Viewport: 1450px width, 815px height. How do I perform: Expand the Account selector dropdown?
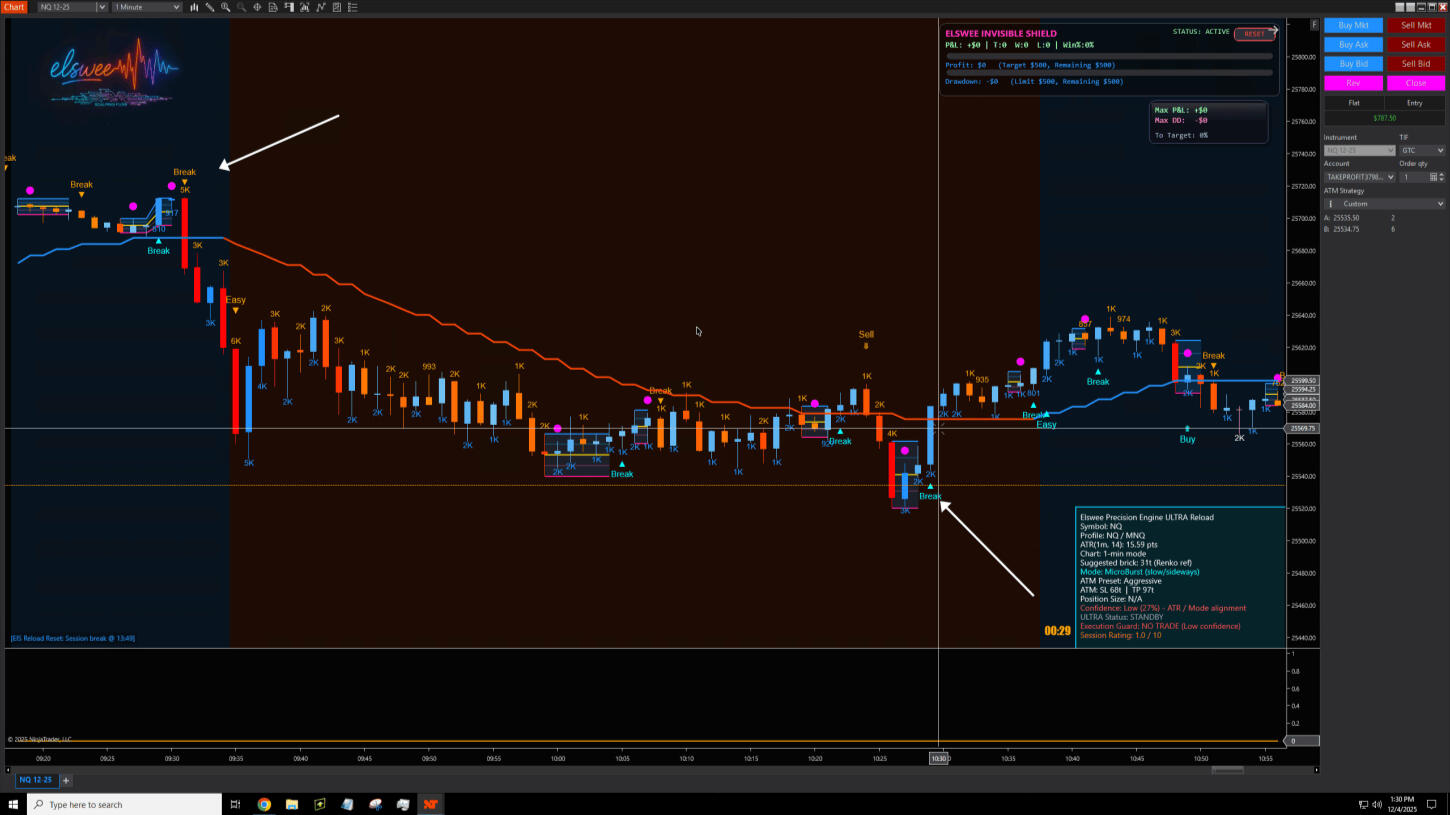tap(1359, 177)
